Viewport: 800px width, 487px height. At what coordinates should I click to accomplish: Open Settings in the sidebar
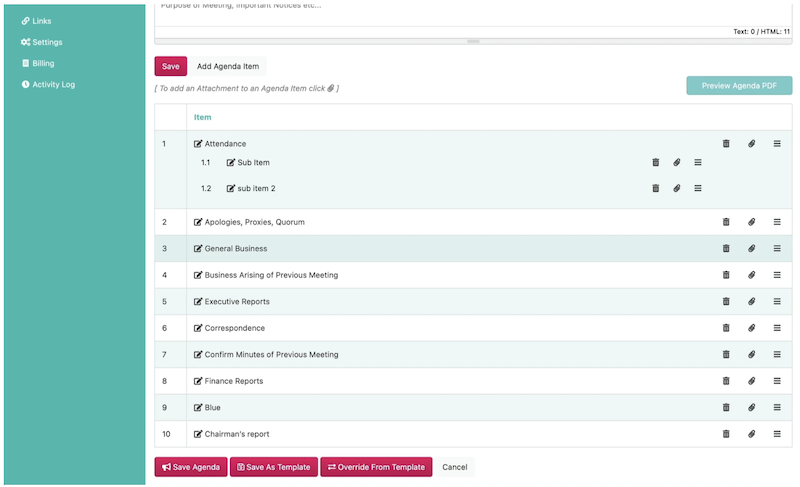point(42,42)
